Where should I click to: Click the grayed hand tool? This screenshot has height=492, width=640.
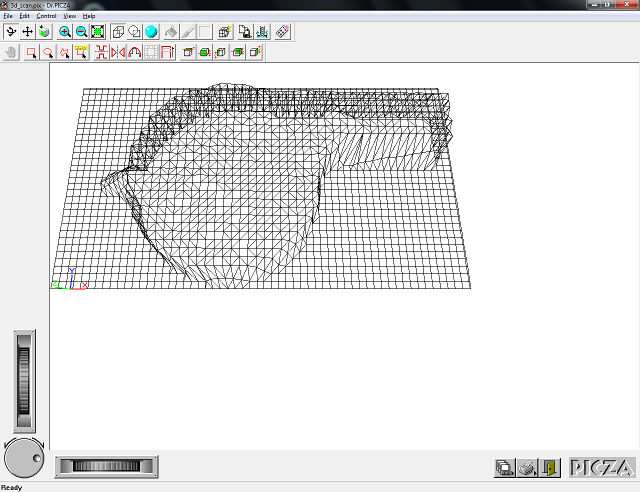[11, 52]
